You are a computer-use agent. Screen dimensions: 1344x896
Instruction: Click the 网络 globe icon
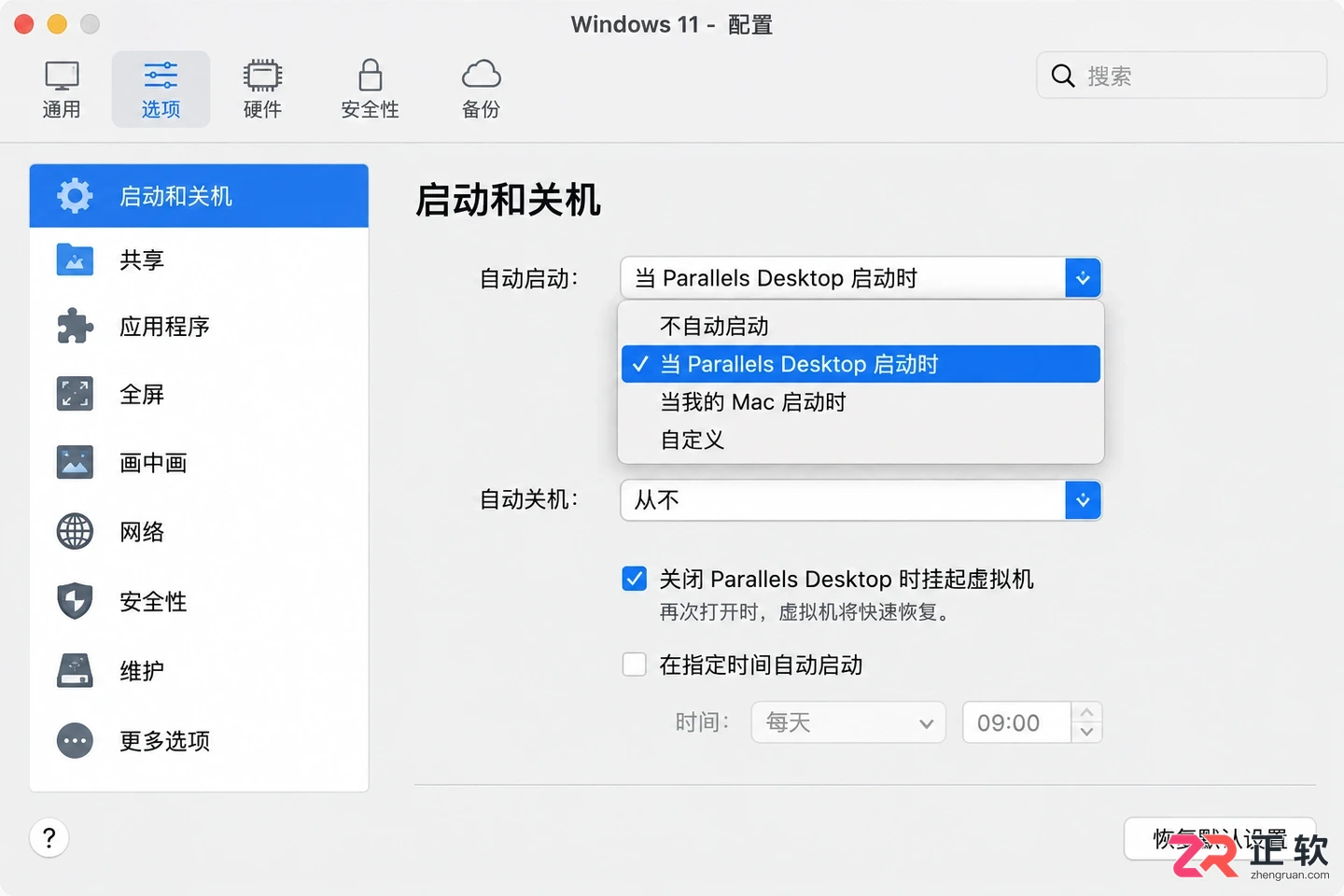pos(75,531)
